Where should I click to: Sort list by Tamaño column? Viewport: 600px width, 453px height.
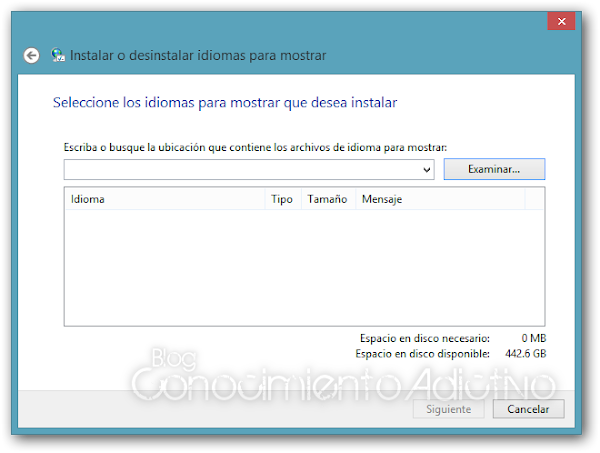coord(329,199)
